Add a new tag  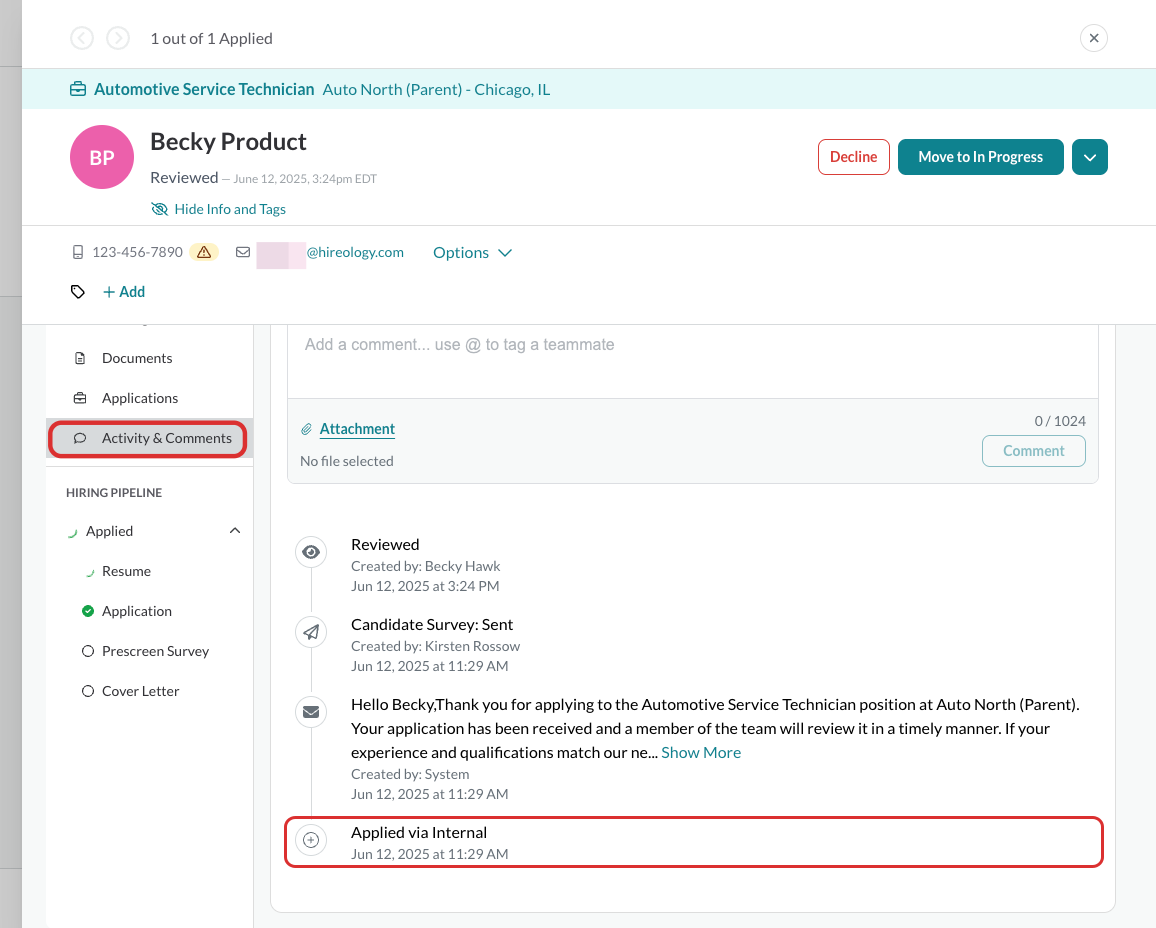coord(124,292)
